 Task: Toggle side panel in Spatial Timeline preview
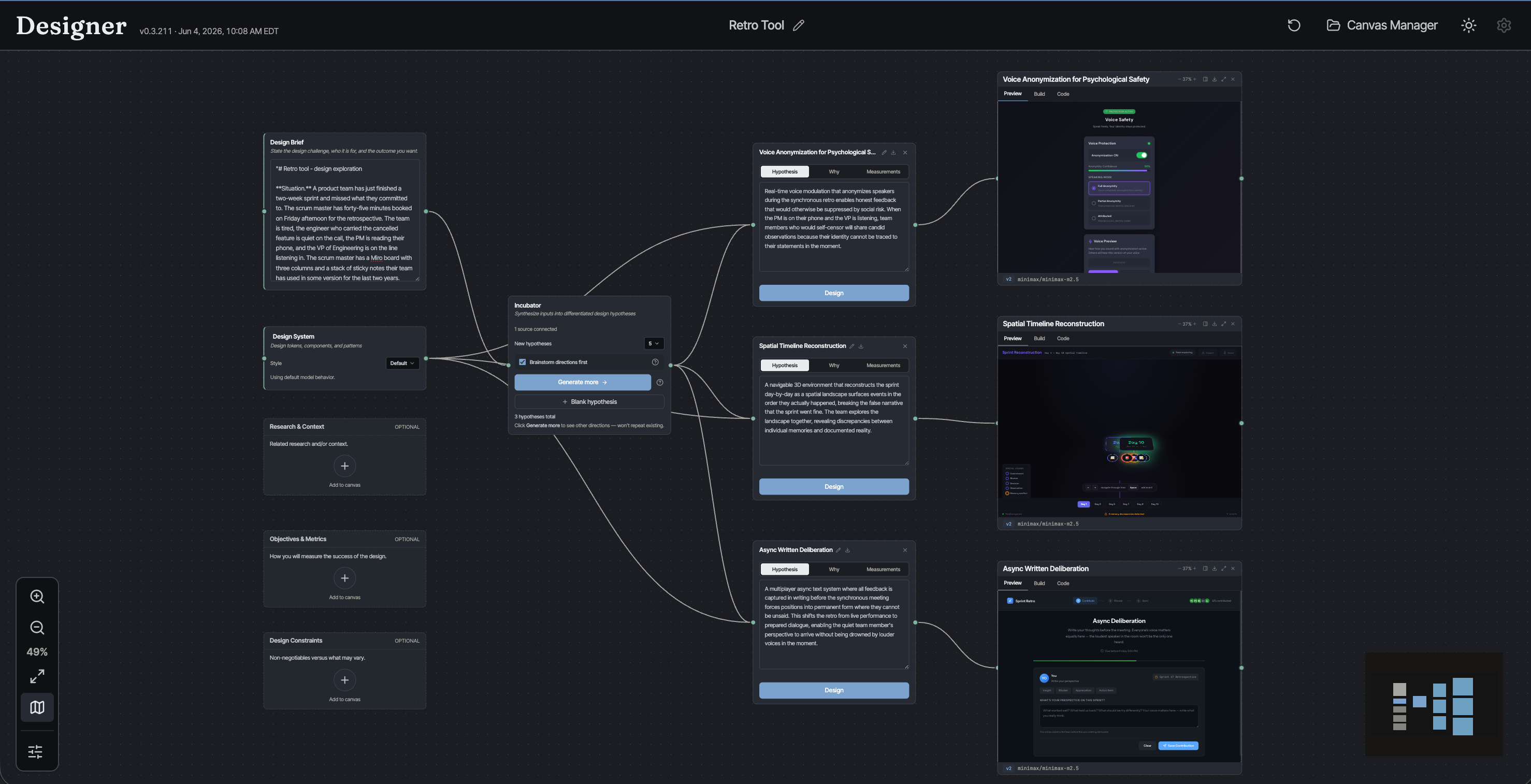tap(1205, 324)
